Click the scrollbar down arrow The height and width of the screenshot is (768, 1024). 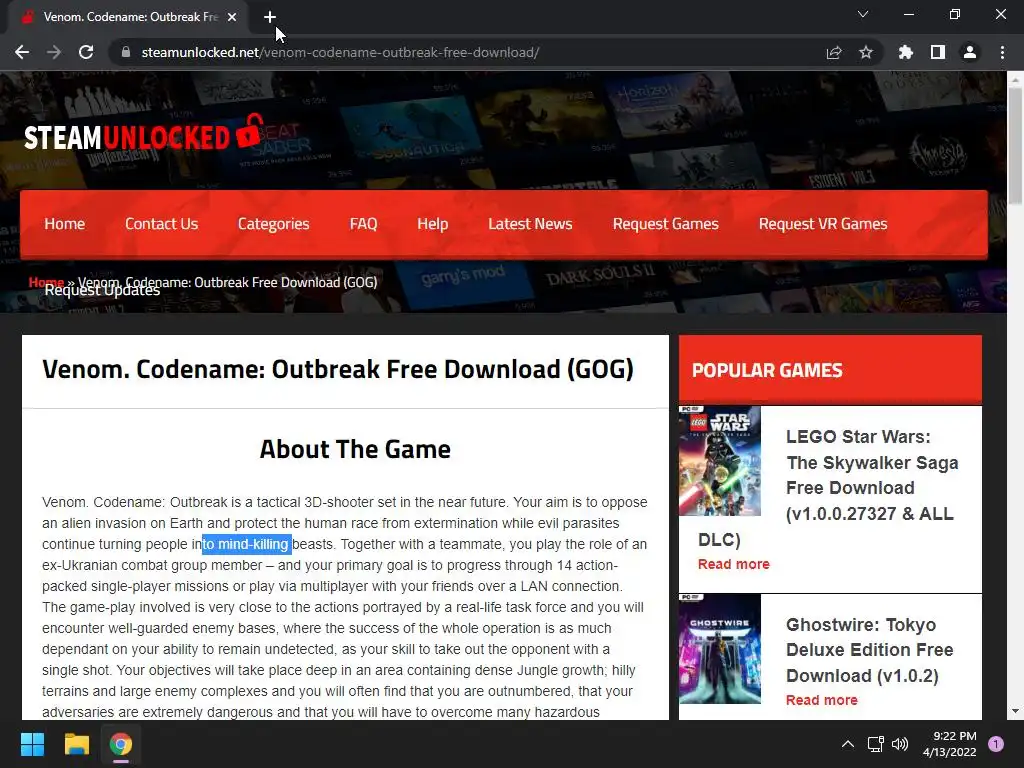[x=1015, y=711]
